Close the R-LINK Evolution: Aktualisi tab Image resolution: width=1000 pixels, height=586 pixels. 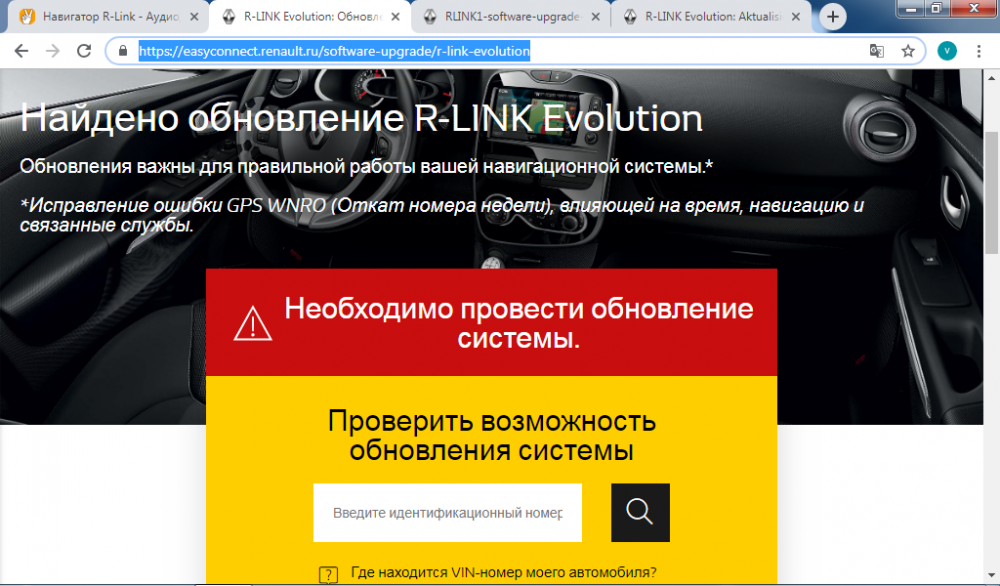pos(795,17)
